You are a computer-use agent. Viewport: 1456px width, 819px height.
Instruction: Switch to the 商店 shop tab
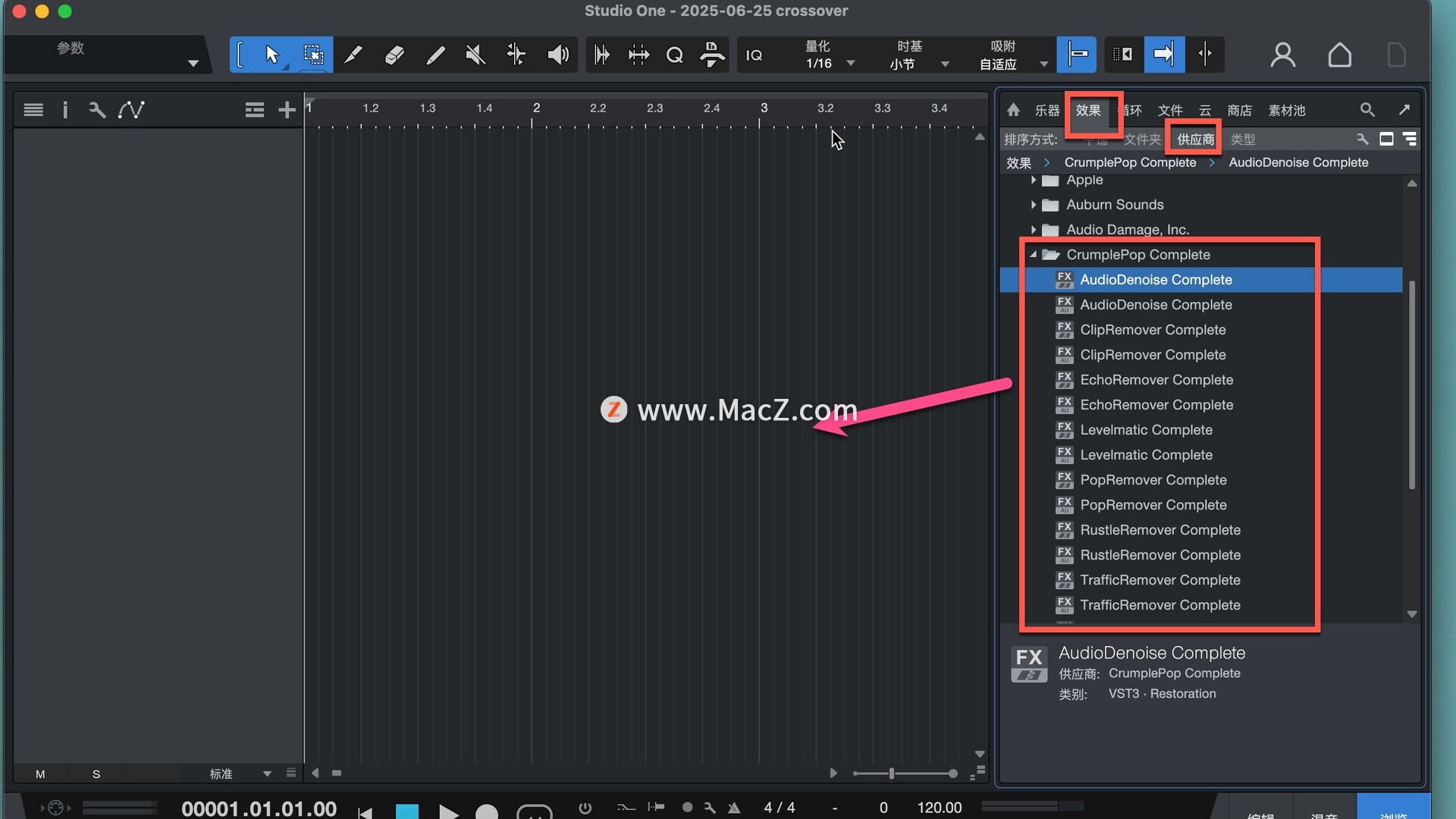[x=1240, y=111]
